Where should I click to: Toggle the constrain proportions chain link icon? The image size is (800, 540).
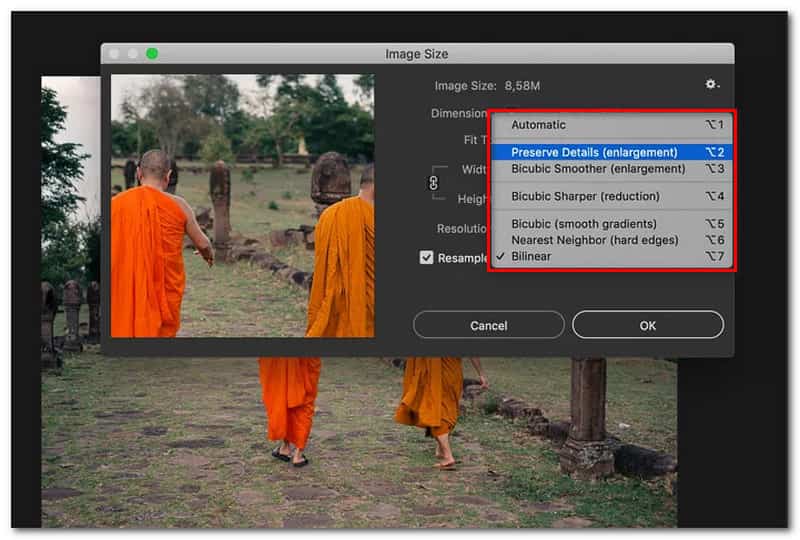(x=433, y=183)
